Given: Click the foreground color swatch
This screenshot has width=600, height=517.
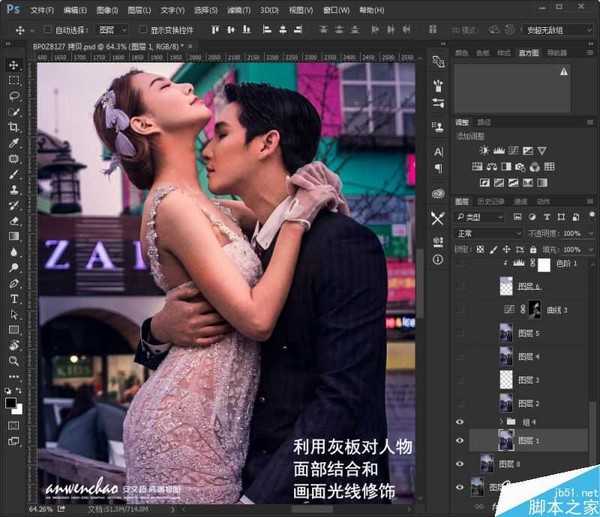Looking at the screenshot, I should point(11,402).
